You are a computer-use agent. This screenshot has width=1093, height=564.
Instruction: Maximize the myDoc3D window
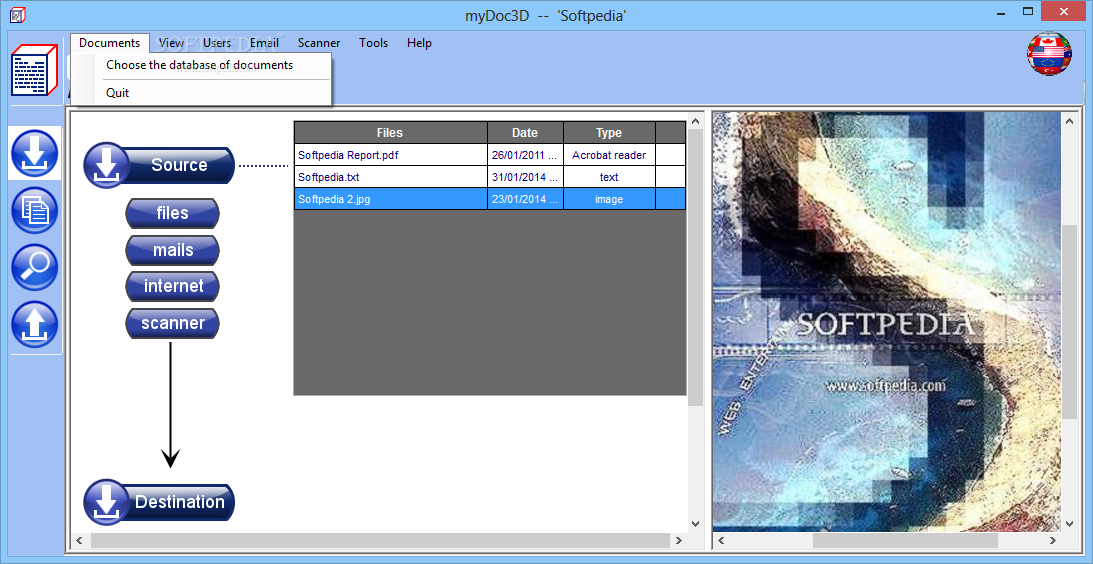coord(1027,12)
